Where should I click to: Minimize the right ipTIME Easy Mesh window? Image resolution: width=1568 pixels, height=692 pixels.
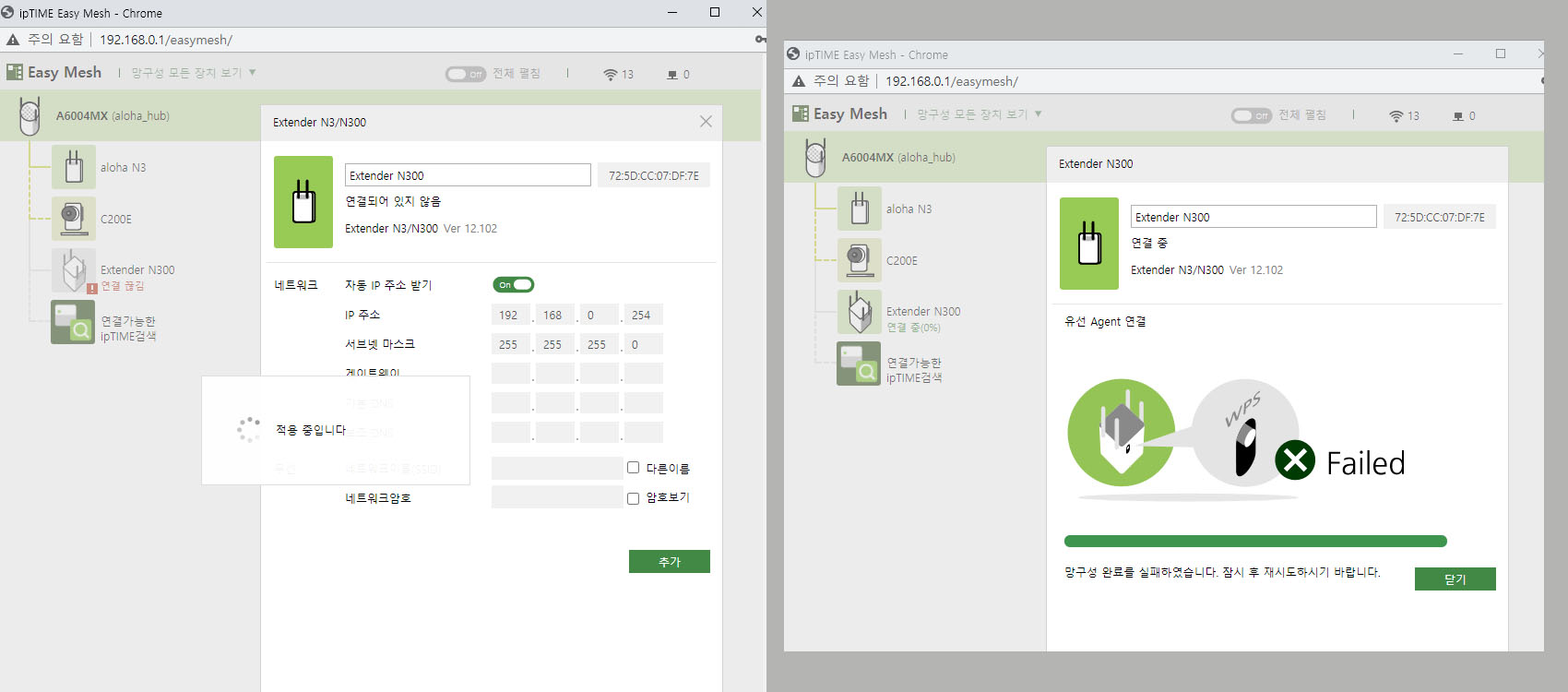(x=1458, y=54)
